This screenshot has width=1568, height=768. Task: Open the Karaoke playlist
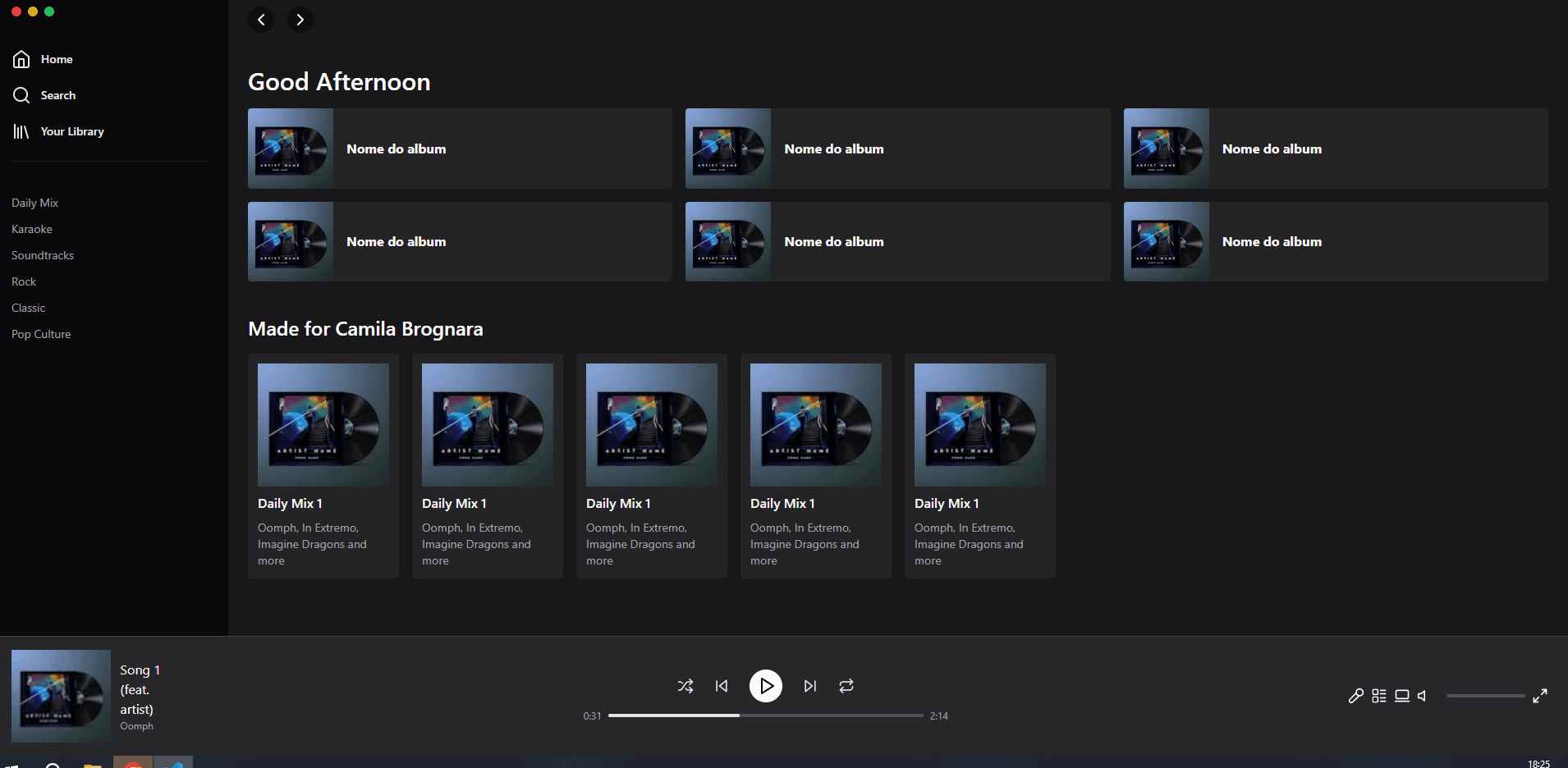(32, 228)
